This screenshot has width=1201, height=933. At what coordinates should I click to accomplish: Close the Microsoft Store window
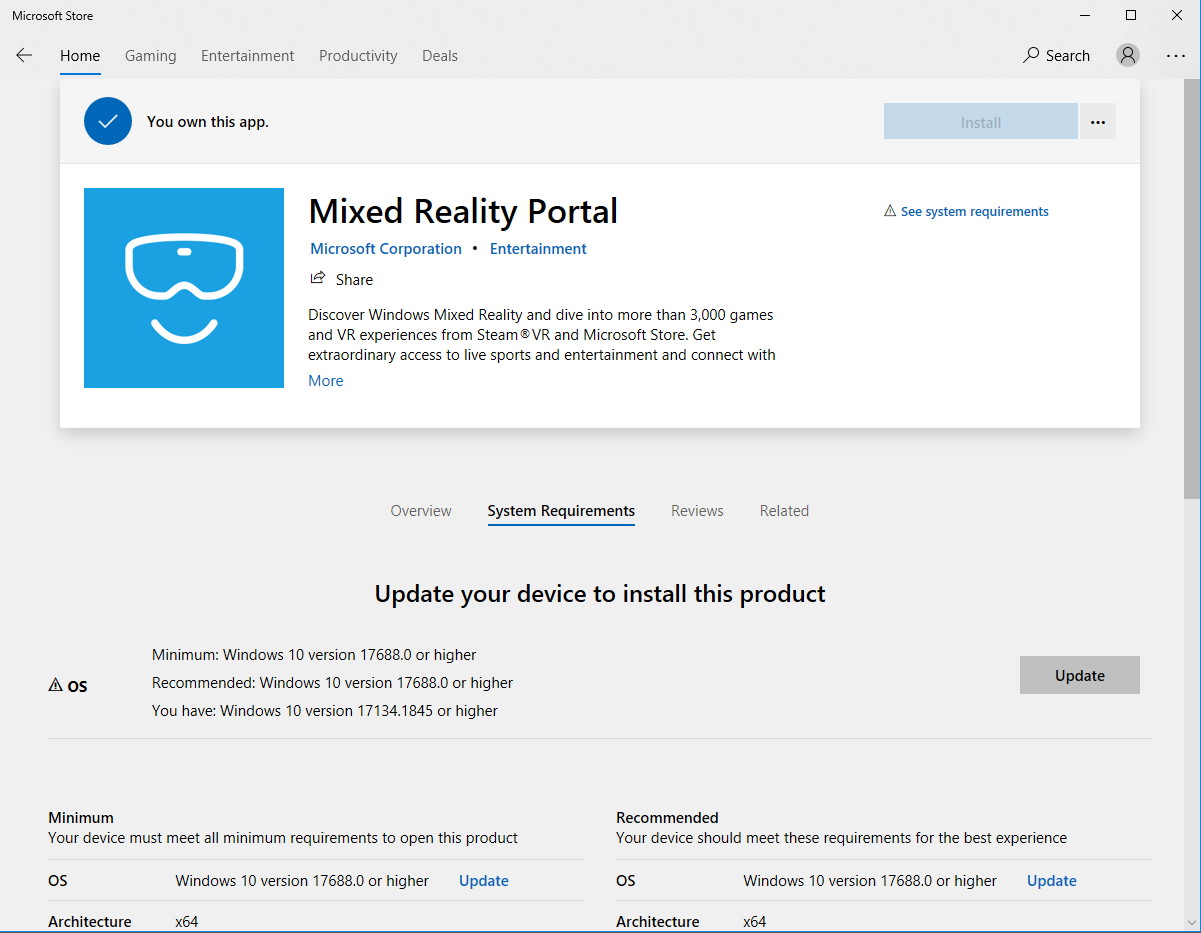coord(1177,15)
